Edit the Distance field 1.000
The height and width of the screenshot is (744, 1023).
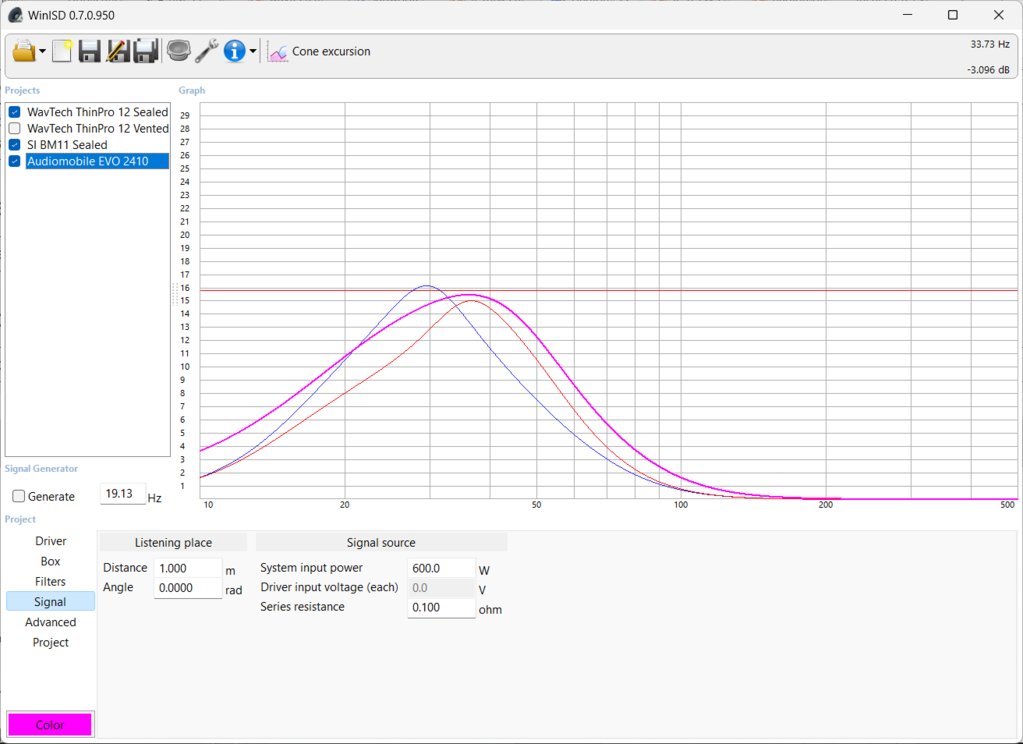coord(189,568)
